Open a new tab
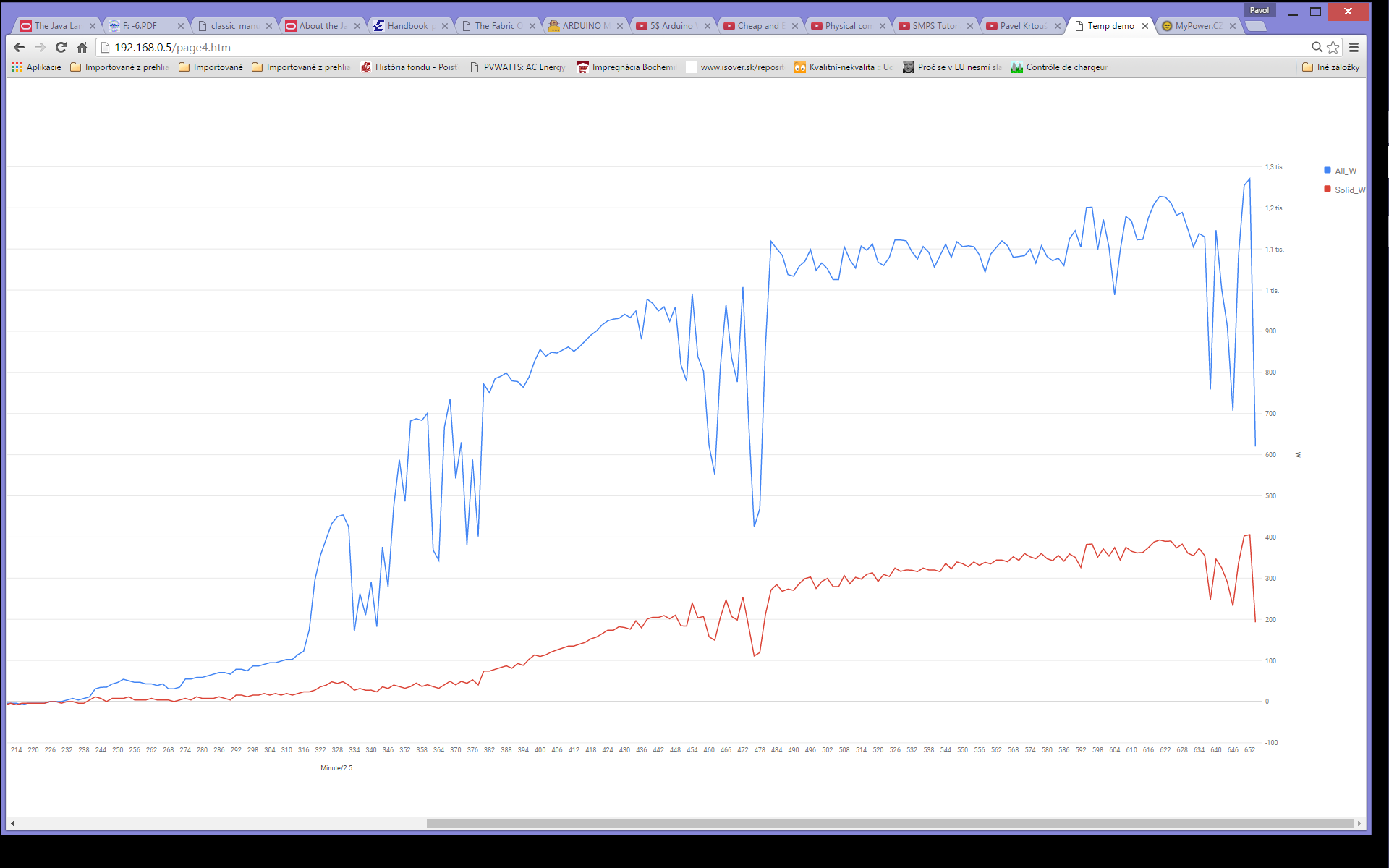 [x=1256, y=26]
